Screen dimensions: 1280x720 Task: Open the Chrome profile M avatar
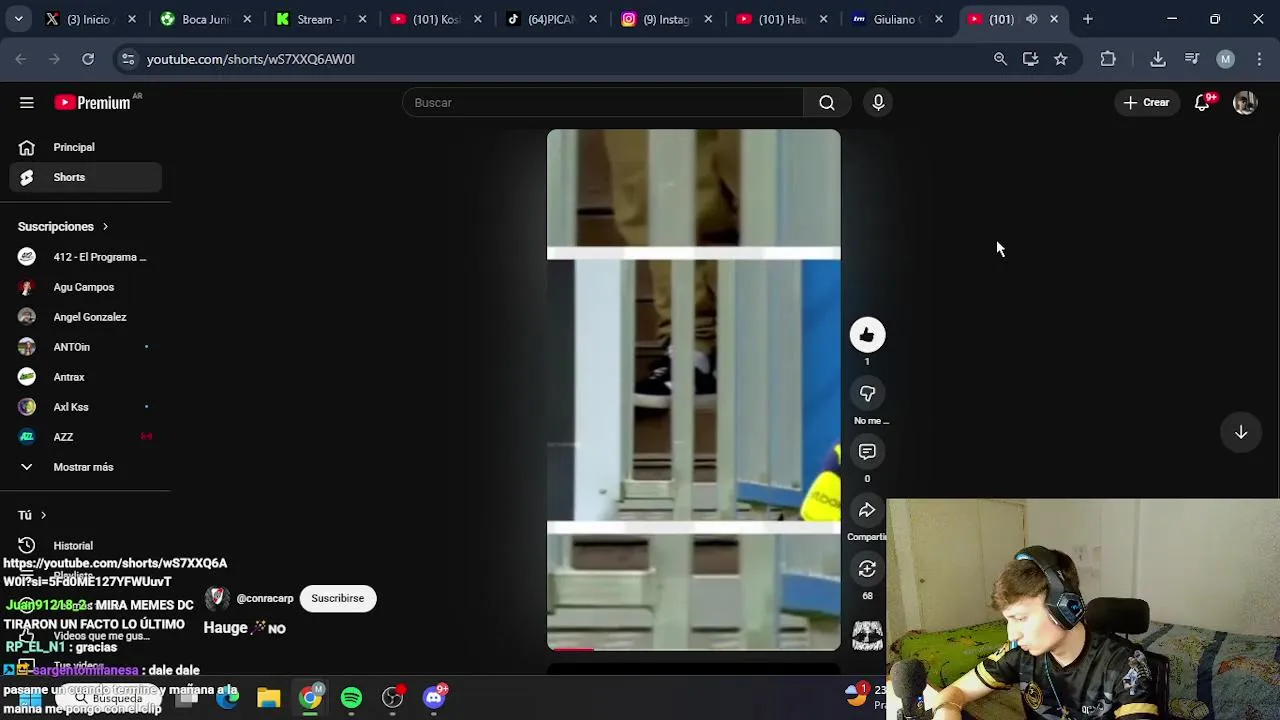1225,59
